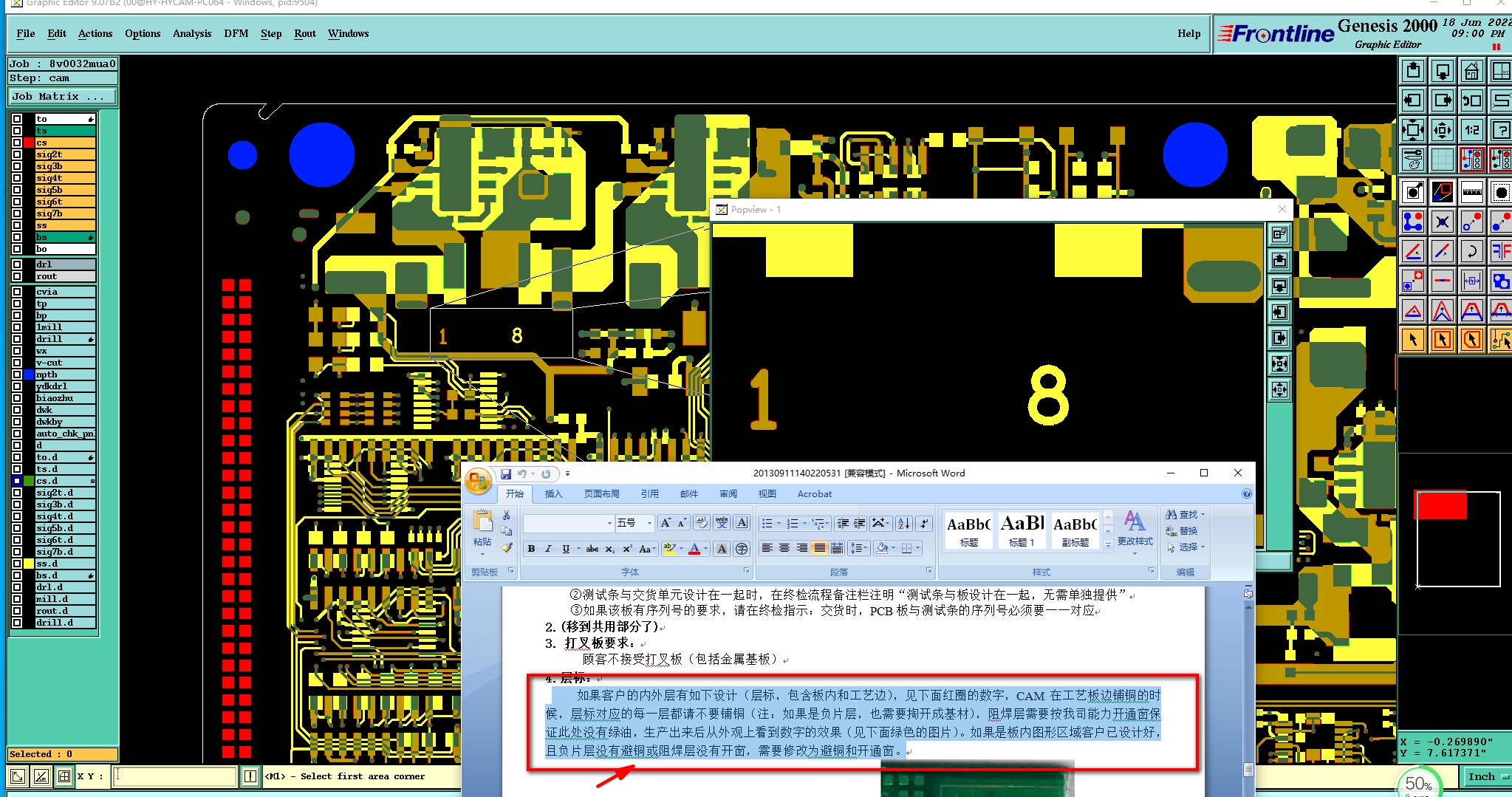Click the Save icon in Word quick access
The image size is (1512, 797).
pyautogui.click(x=506, y=473)
